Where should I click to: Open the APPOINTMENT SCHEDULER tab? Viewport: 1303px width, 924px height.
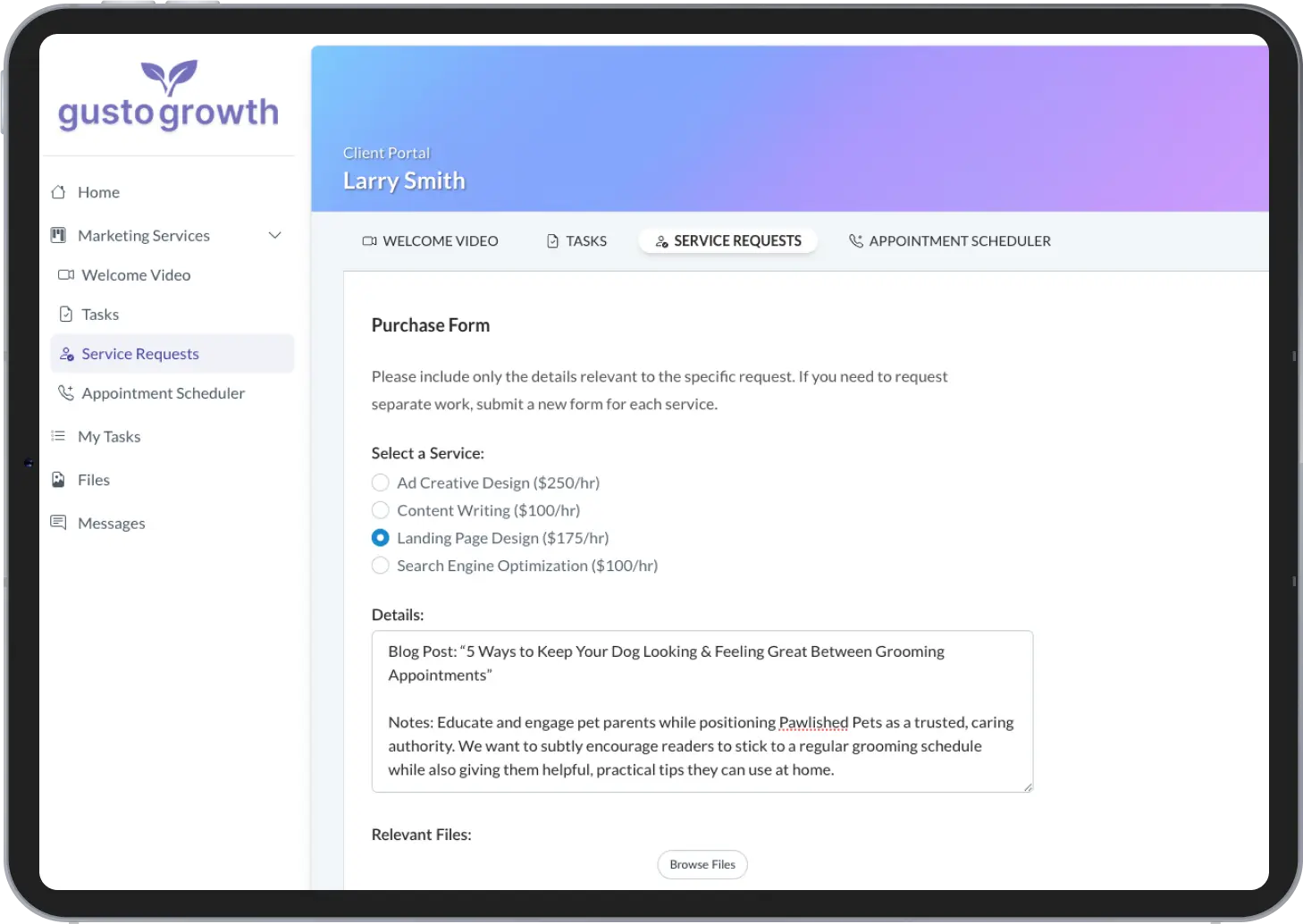(x=949, y=240)
